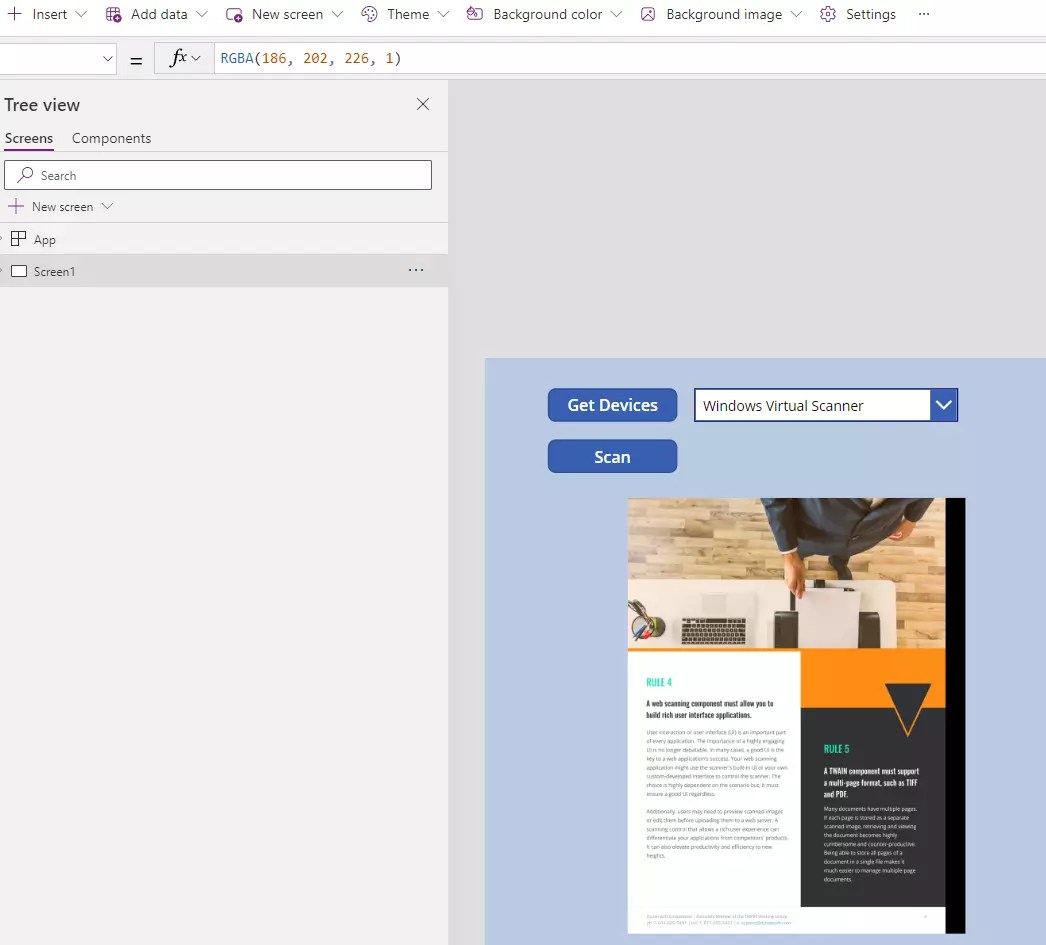Click the fx formula icon
The width and height of the screenshot is (1046, 945).
coord(178,57)
